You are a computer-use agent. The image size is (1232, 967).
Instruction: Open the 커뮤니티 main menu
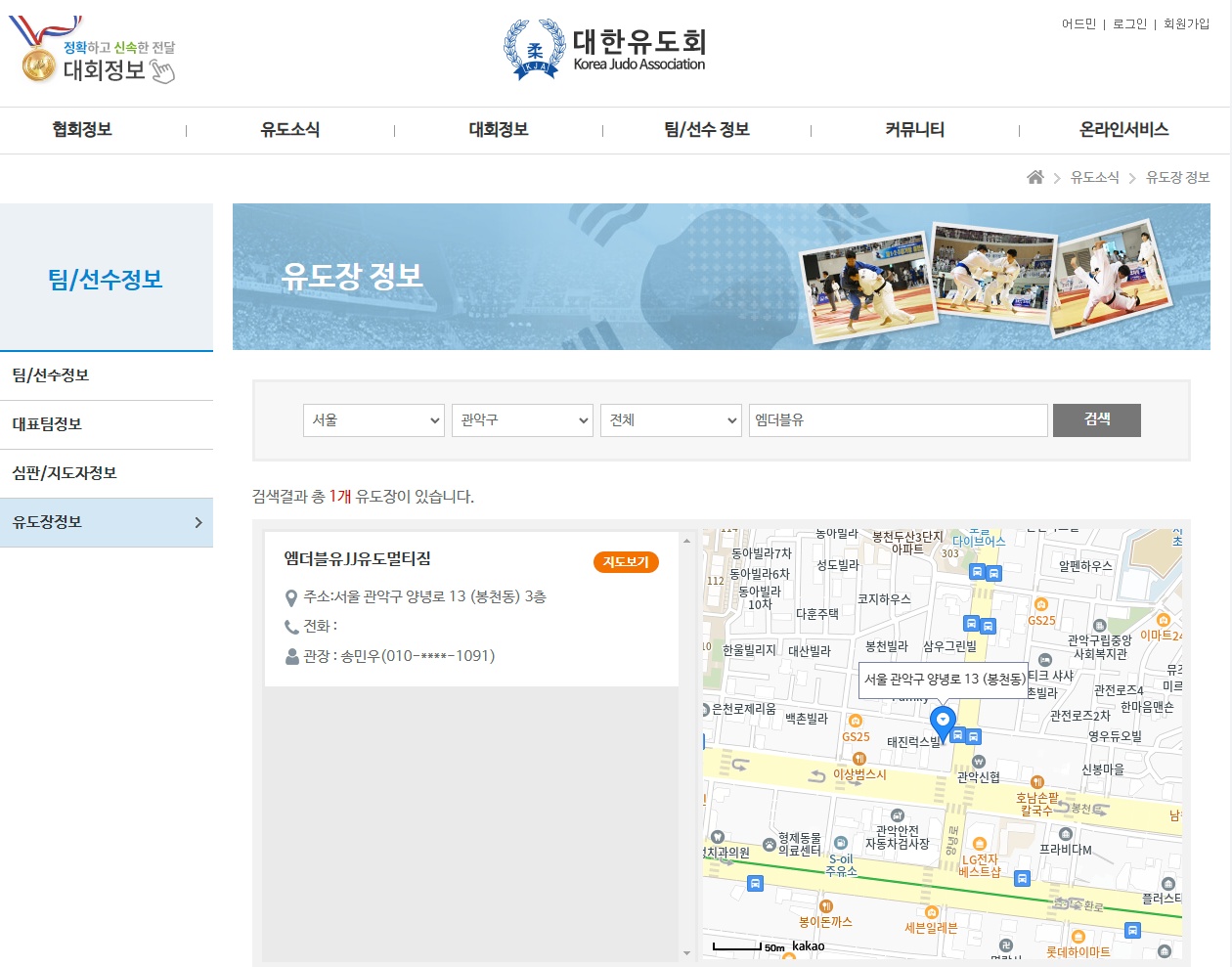click(x=914, y=130)
